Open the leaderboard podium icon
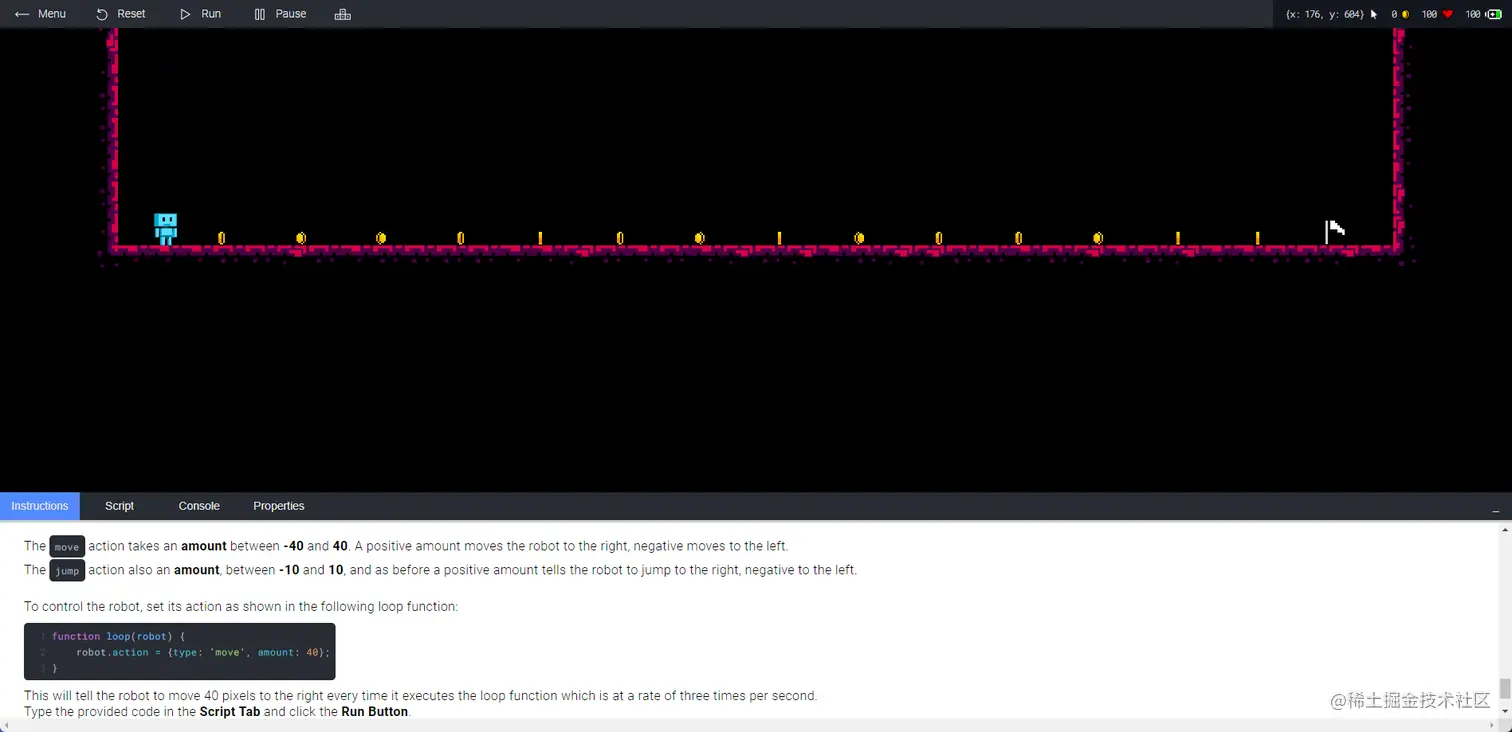1512x732 pixels. click(343, 14)
